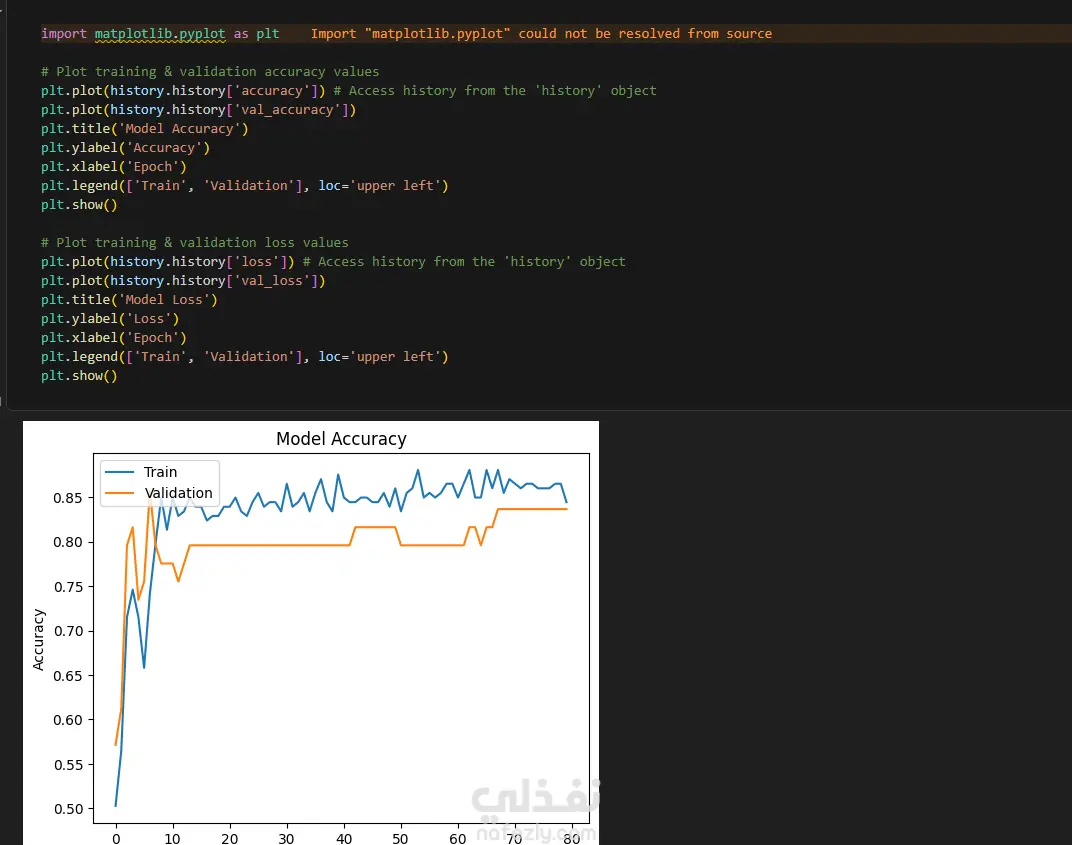Click the 'val_accuracy' string in the code

(x=287, y=109)
